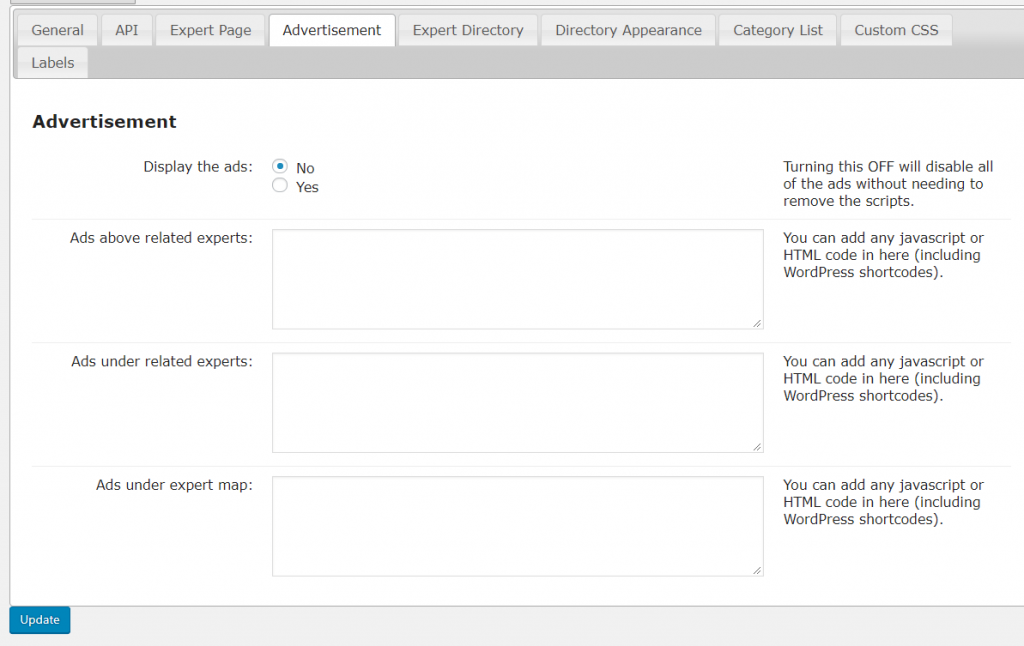Focus the Ads under related experts textarea
Image resolution: width=1024 pixels, height=646 pixels.
[x=517, y=402]
